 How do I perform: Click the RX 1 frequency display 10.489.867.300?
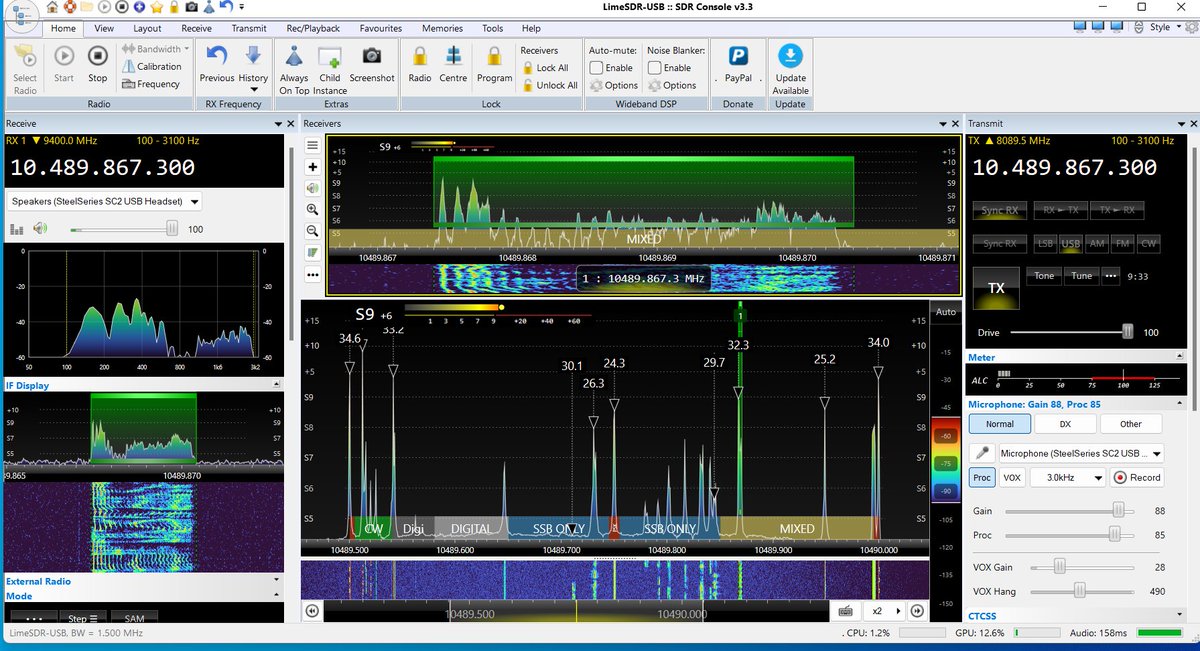pyautogui.click(x=101, y=167)
